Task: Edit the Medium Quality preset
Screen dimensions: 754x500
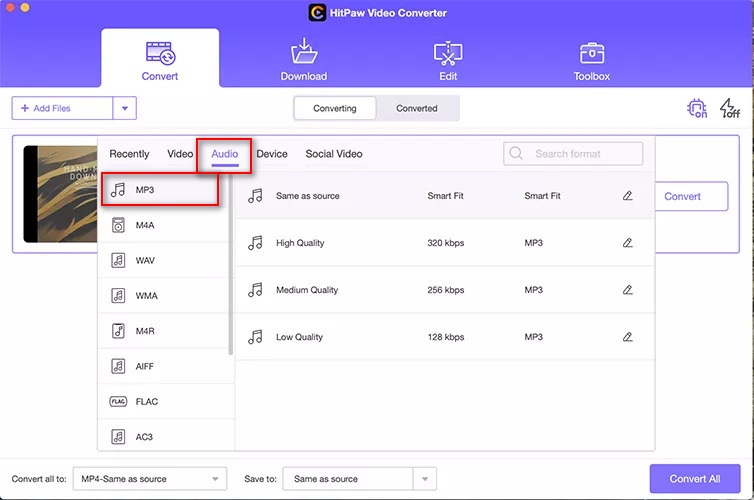Action: pos(628,290)
